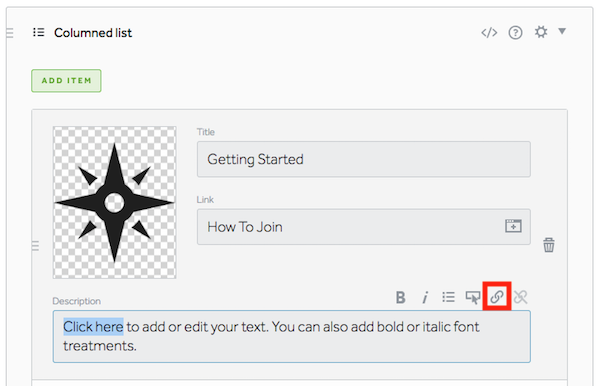Click the How To Join link field
The width and height of the screenshot is (600, 386).
(x=364, y=227)
